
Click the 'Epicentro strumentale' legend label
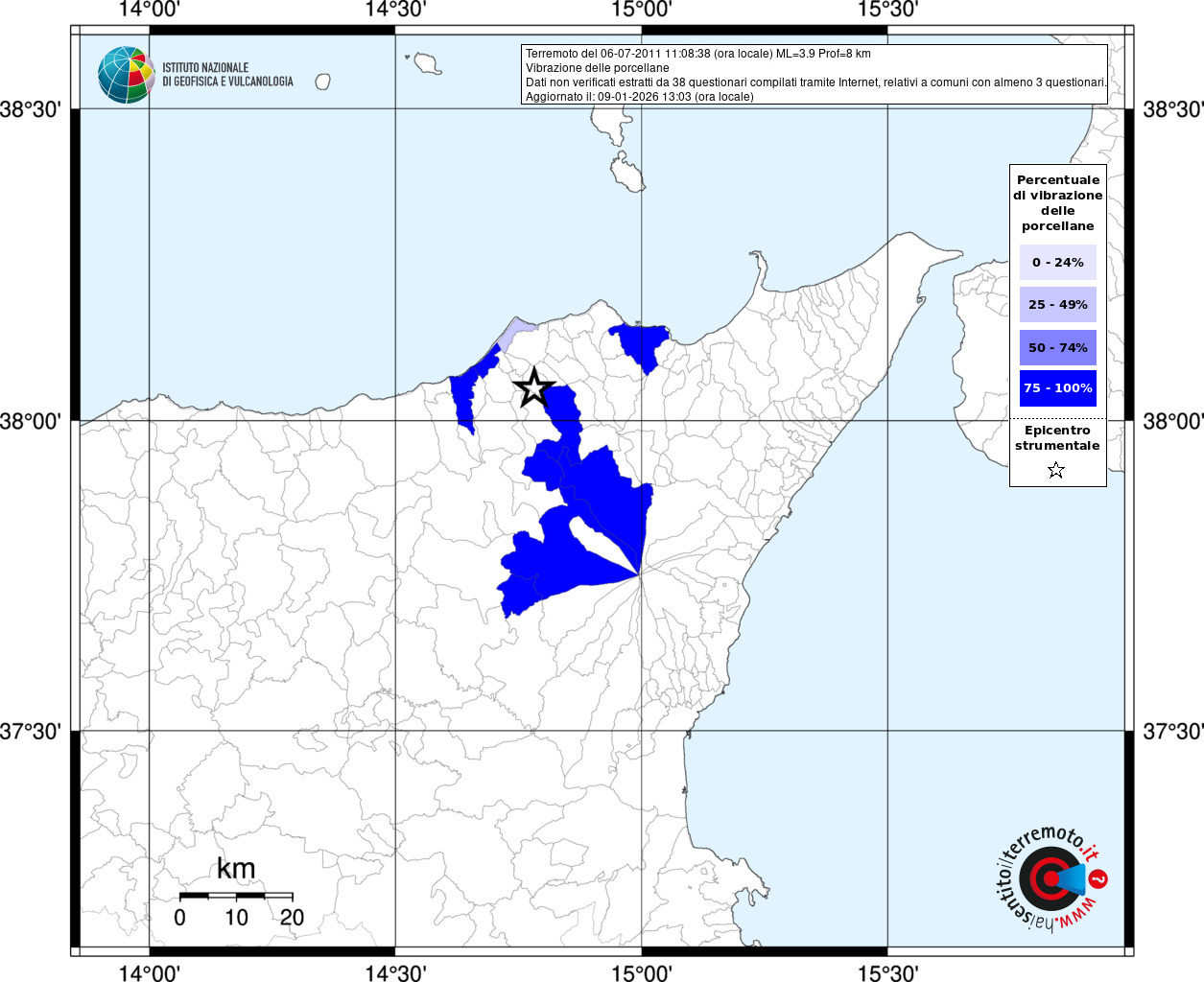click(1057, 437)
